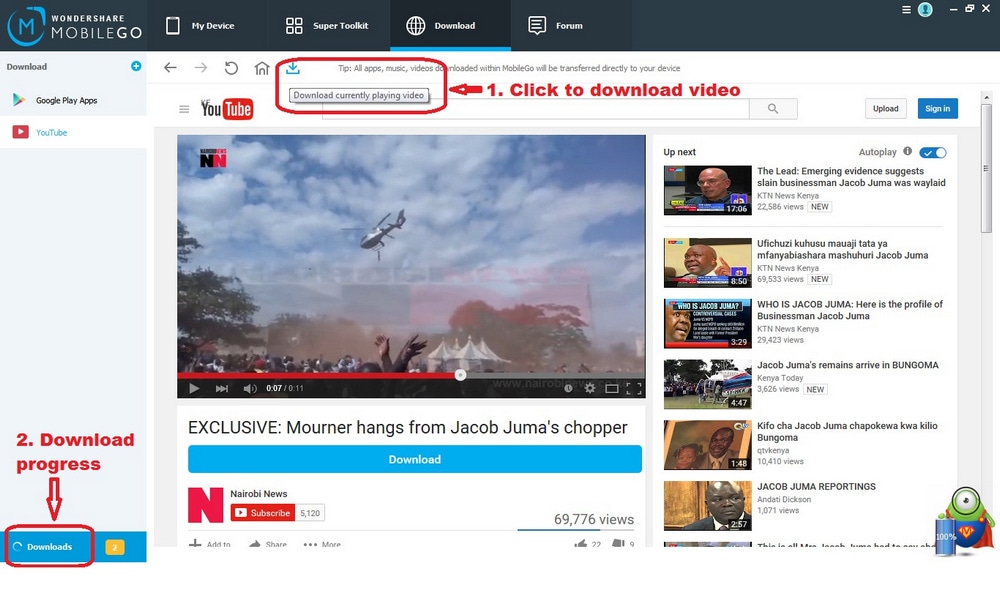Open the My Device tab

coord(200,26)
